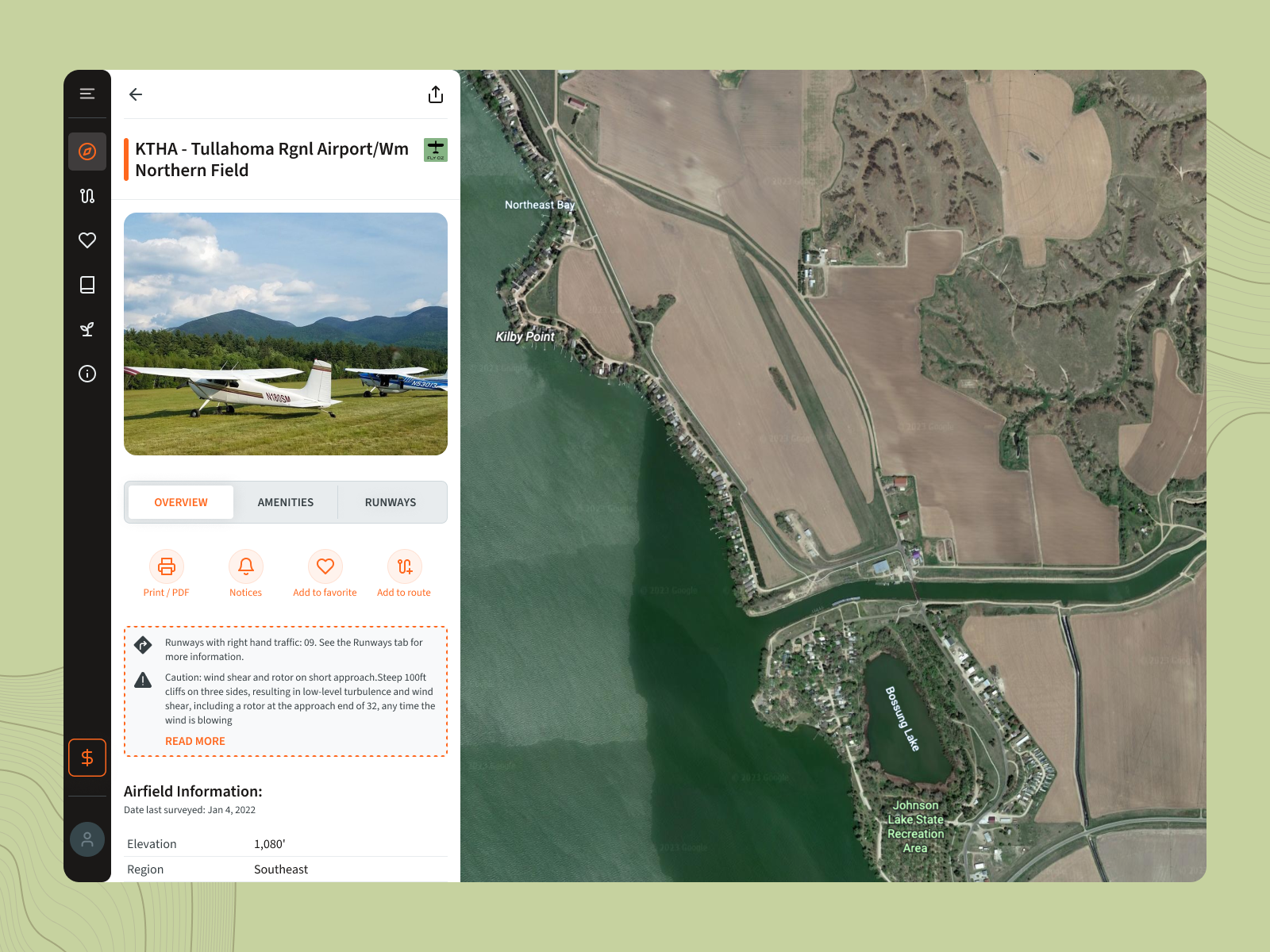The height and width of the screenshot is (952, 1270).
Task: Open the logbook icon in the sidebar
Action: coord(87,284)
